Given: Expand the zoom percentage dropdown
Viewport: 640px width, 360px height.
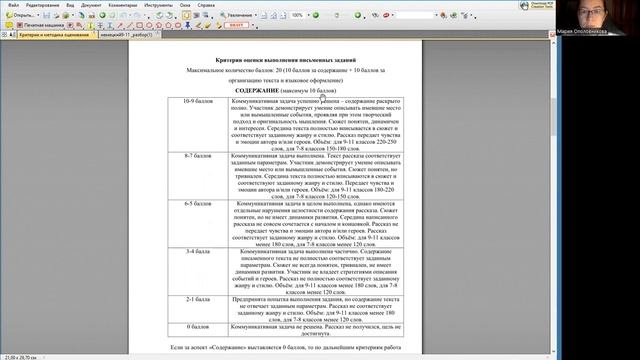Looking at the screenshot, I should click(x=309, y=15).
